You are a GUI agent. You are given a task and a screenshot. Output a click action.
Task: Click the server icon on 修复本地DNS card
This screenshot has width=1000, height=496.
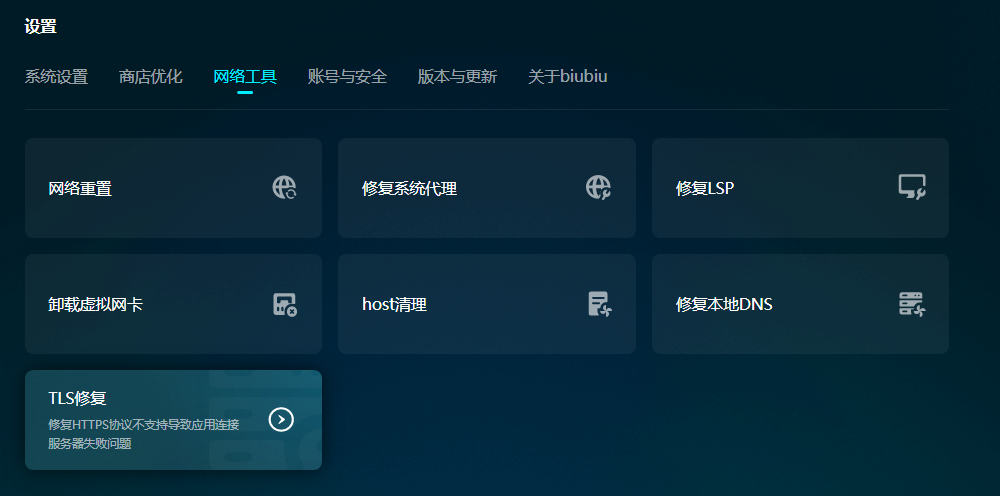[x=911, y=304]
